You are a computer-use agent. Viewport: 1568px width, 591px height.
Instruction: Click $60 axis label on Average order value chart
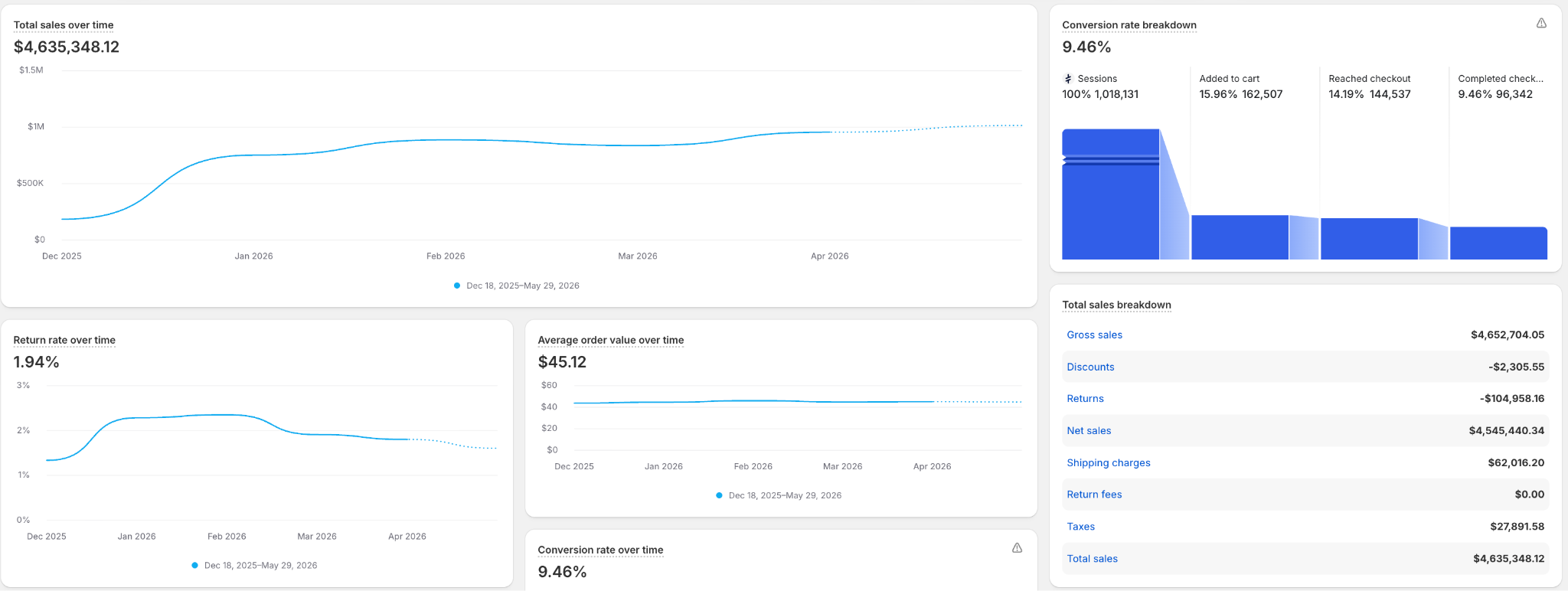coord(549,385)
